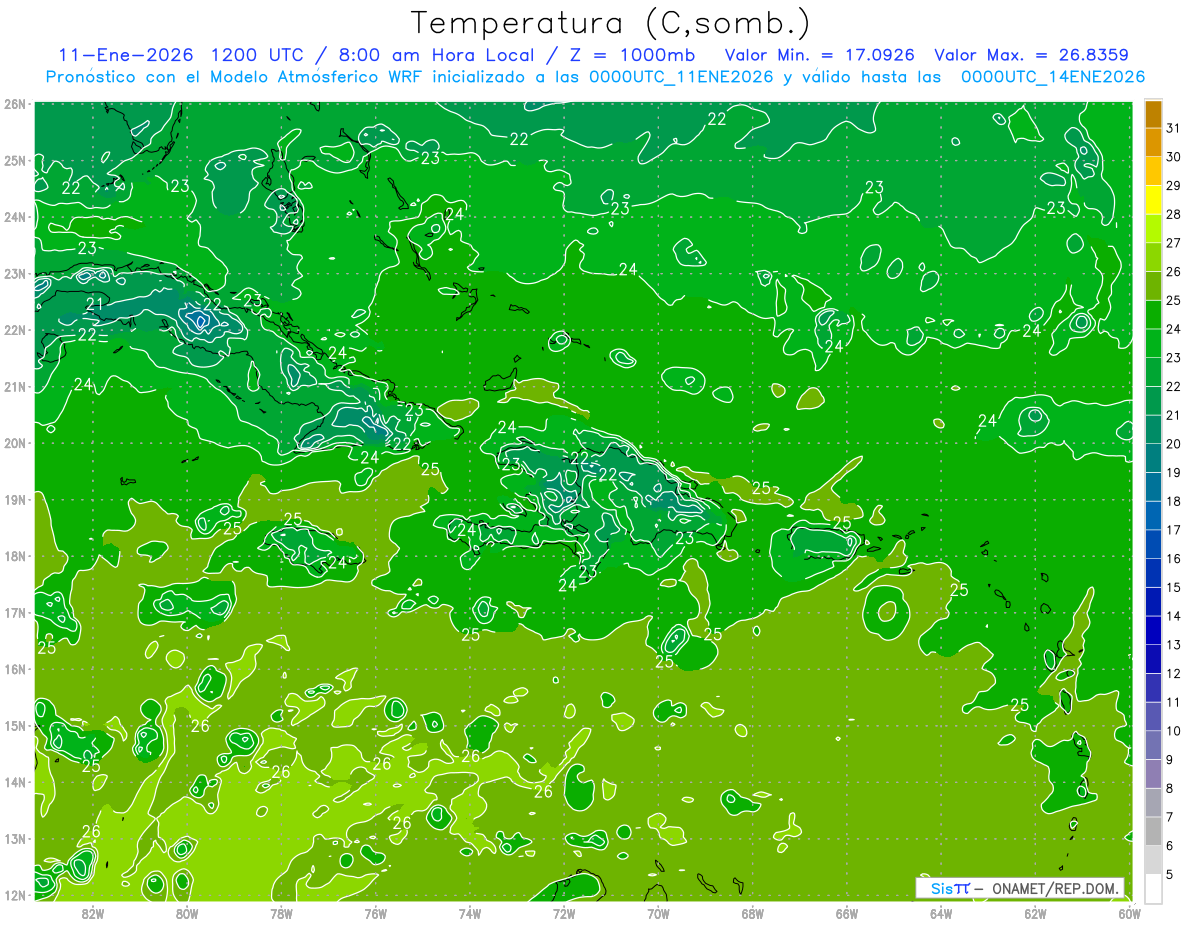Click the '25N' latitude axis label

pyautogui.click(x=14, y=161)
